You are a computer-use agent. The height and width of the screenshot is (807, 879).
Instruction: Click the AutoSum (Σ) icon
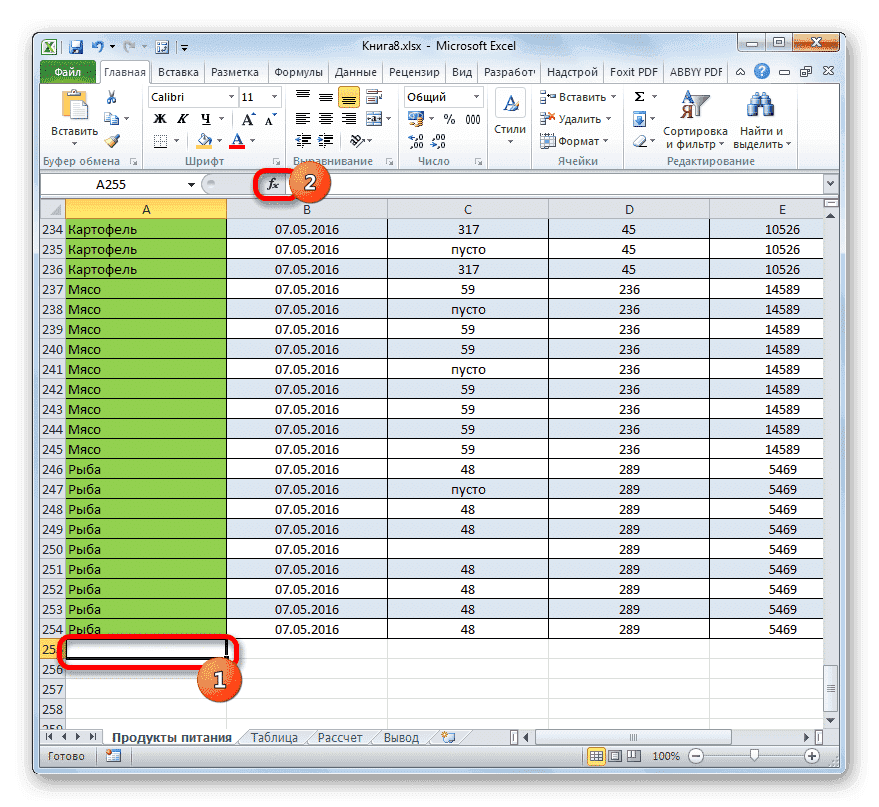click(639, 96)
